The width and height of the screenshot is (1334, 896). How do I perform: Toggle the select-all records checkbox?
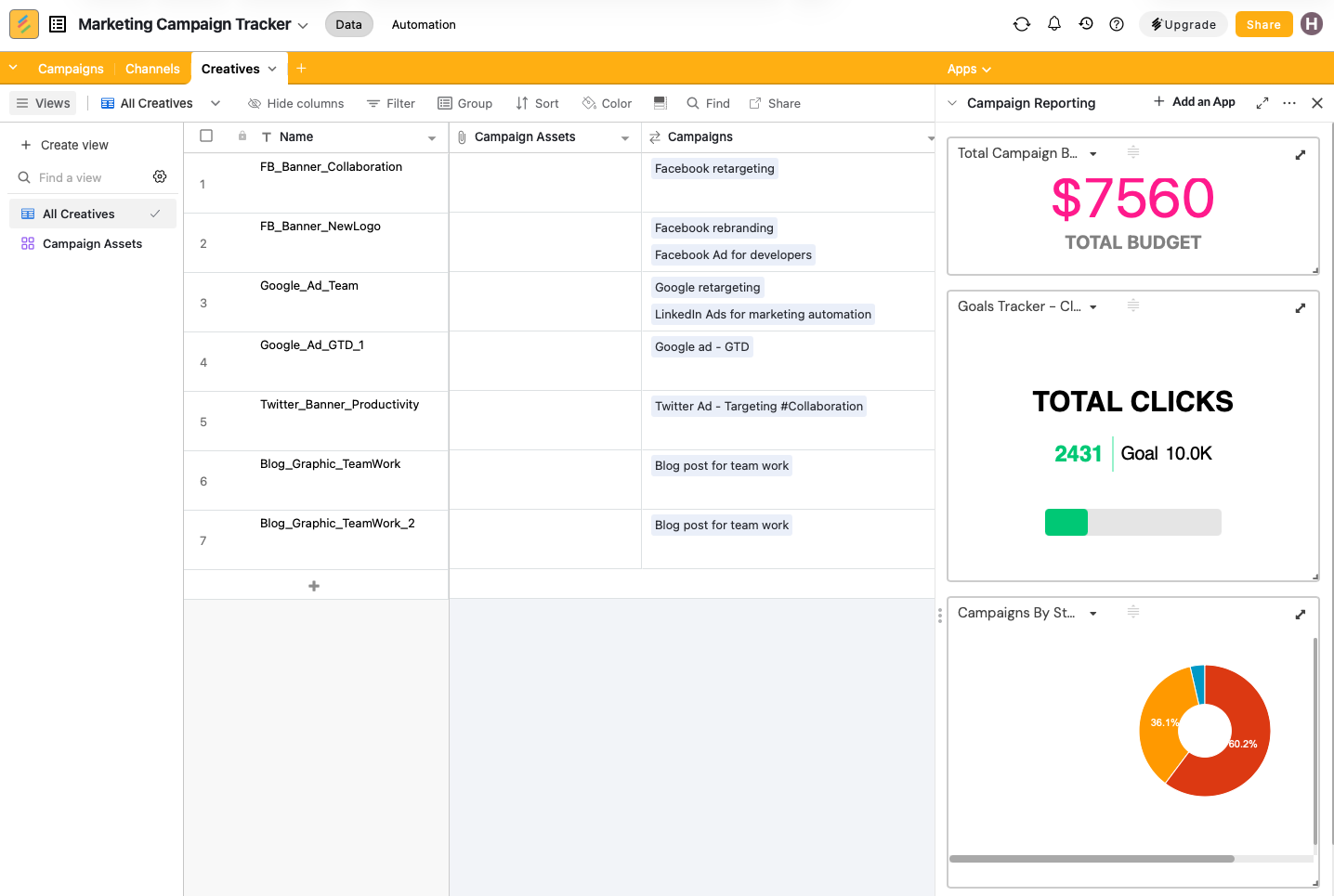206,136
